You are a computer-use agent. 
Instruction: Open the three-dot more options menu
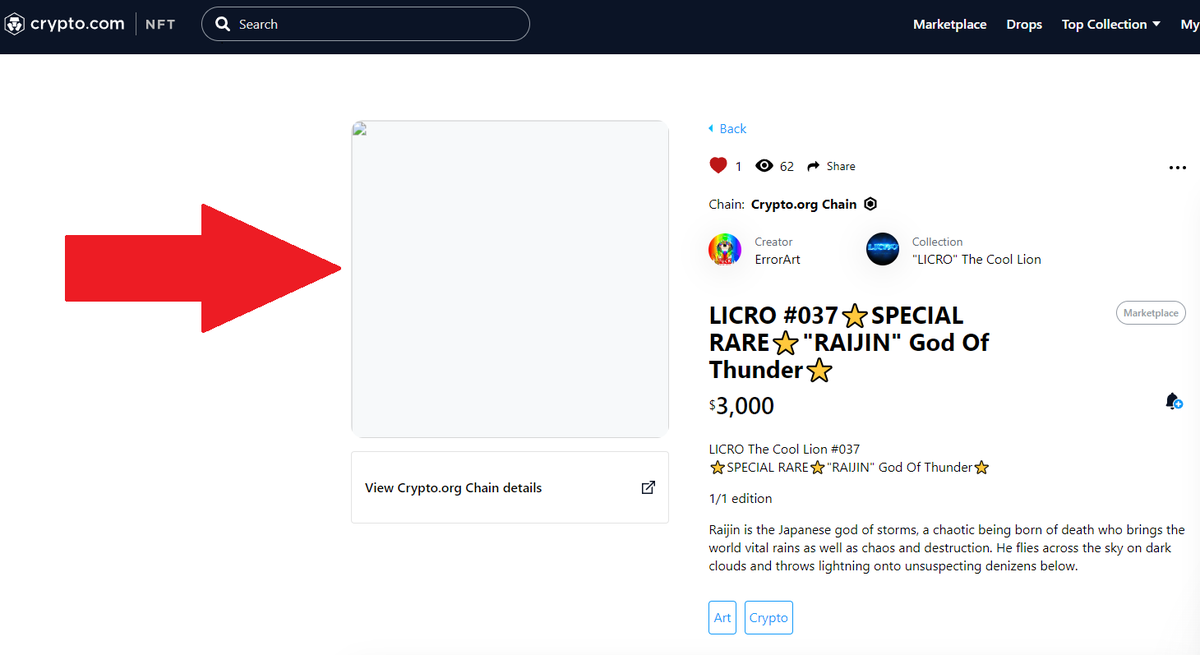pos(1177,168)
